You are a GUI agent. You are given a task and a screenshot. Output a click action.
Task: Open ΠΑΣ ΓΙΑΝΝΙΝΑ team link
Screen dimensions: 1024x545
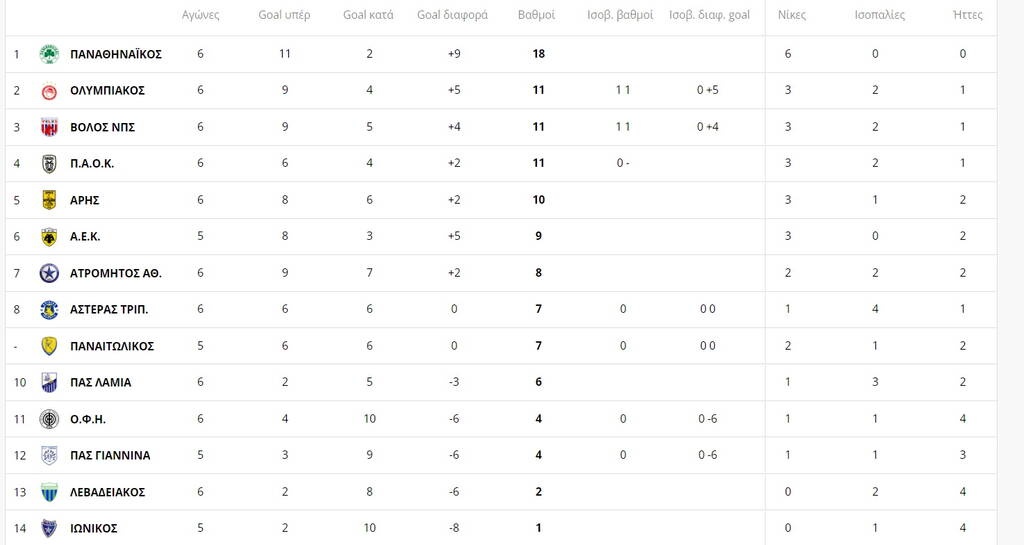coord(110,455)
